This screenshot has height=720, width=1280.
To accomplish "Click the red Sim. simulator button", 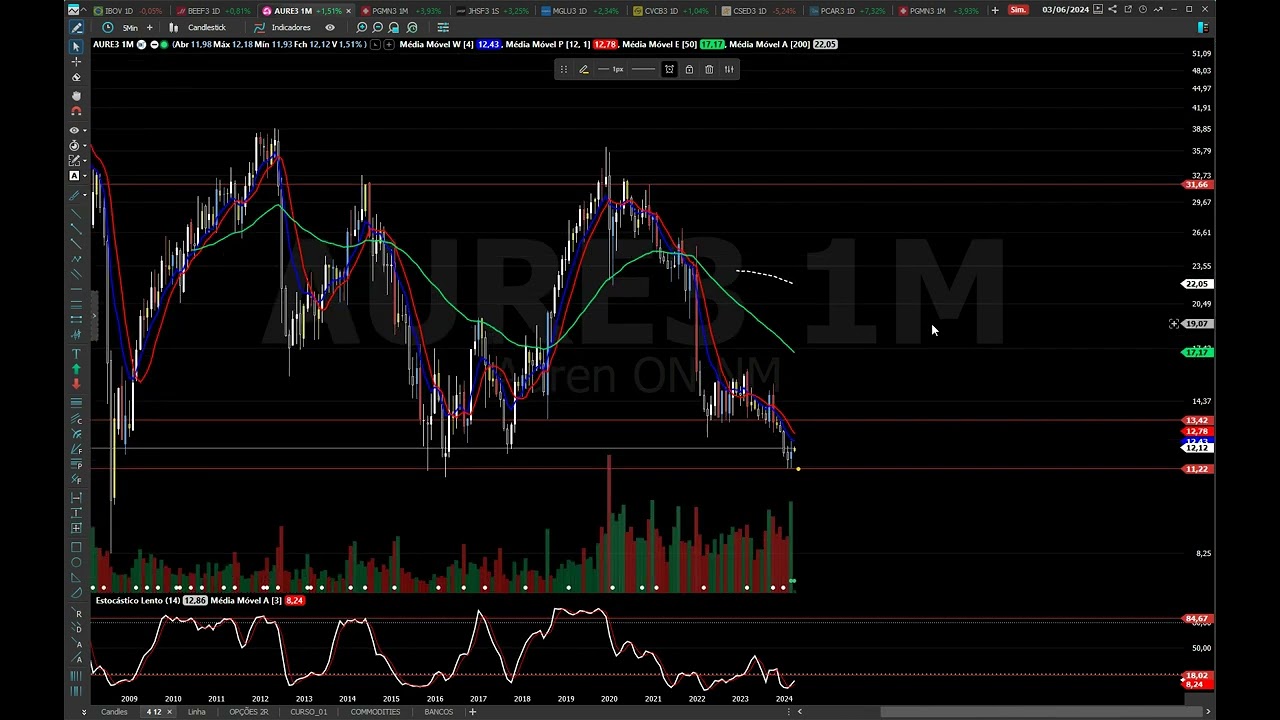I will (1018, 10).
